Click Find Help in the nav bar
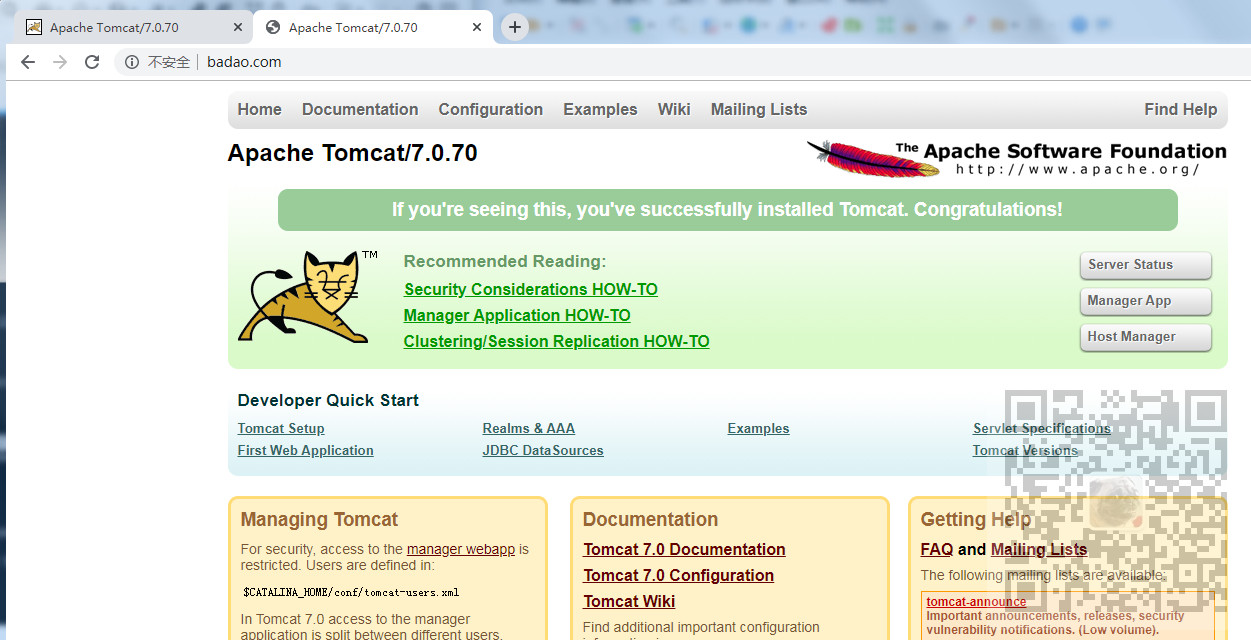This screenshot has height=640, width=1251. pyautogui.click(x=1181, y=110)
